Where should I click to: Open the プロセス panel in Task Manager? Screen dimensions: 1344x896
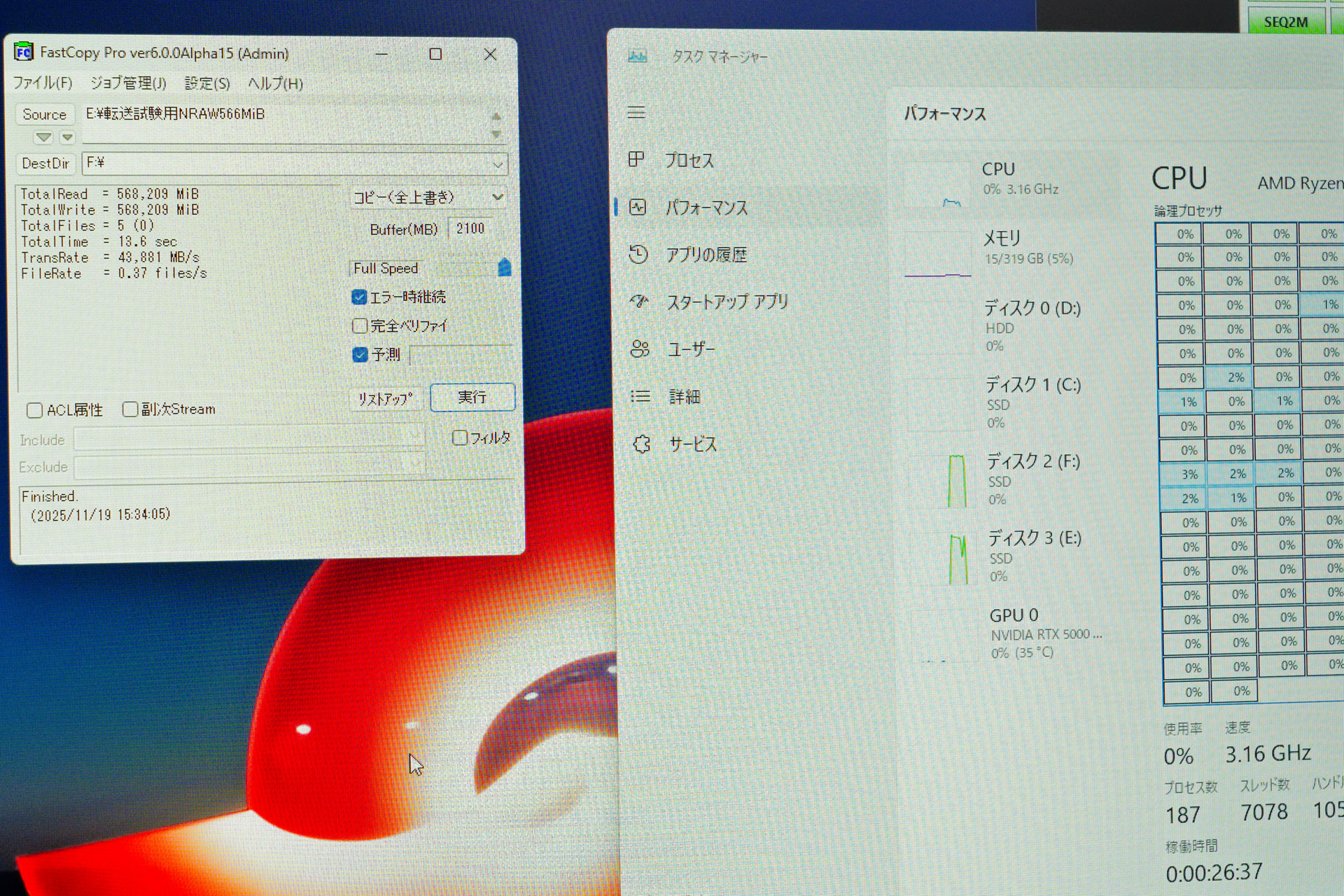[x=689, y=160]
